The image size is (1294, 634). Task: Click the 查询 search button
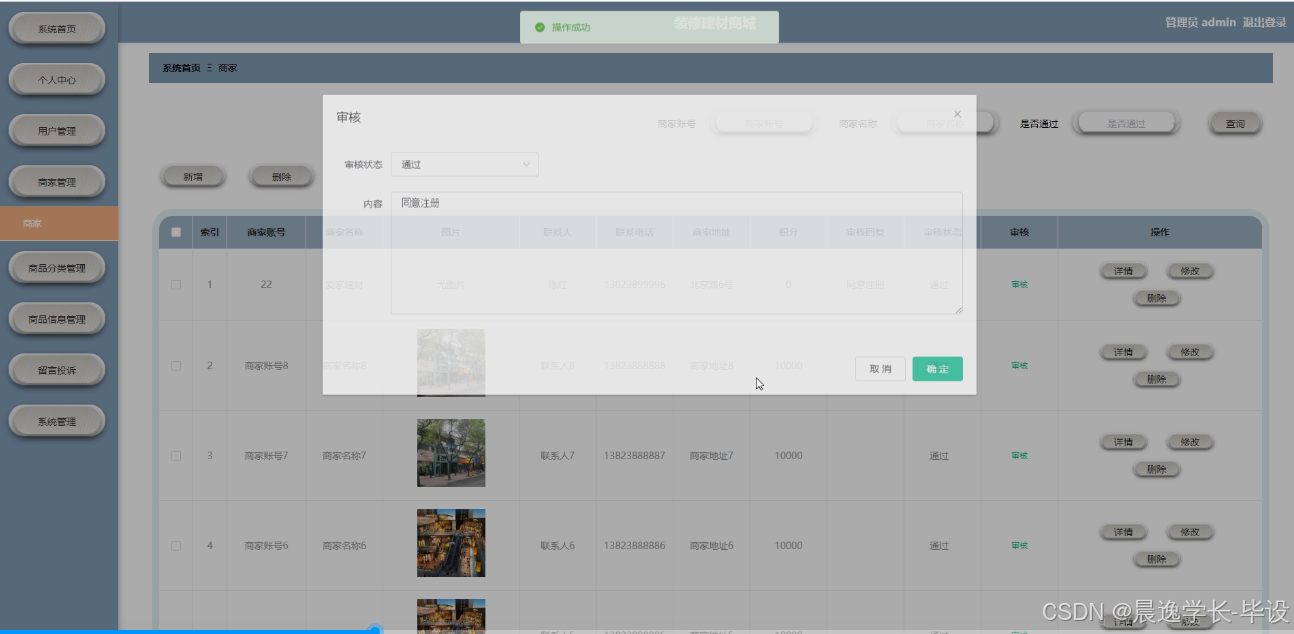tap(1235, 123)
